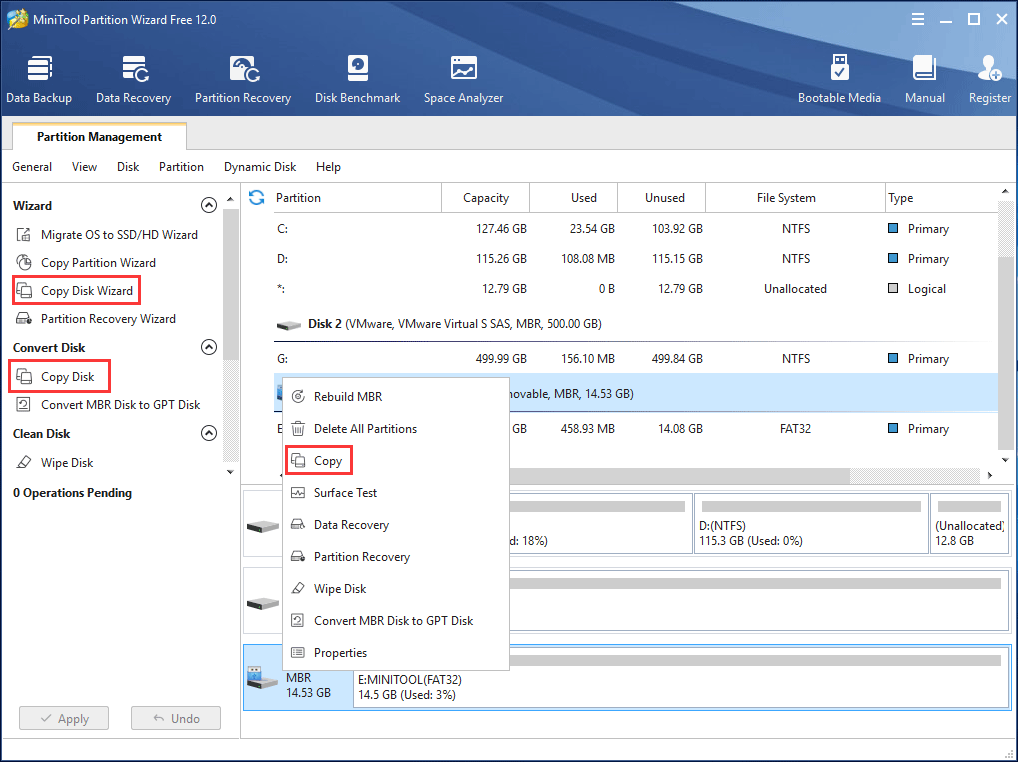Image resolution: width=1018 pixels, height=762 pixels.
Task: Click Wipe Disk in the sidebar
Action: (67, 463)
